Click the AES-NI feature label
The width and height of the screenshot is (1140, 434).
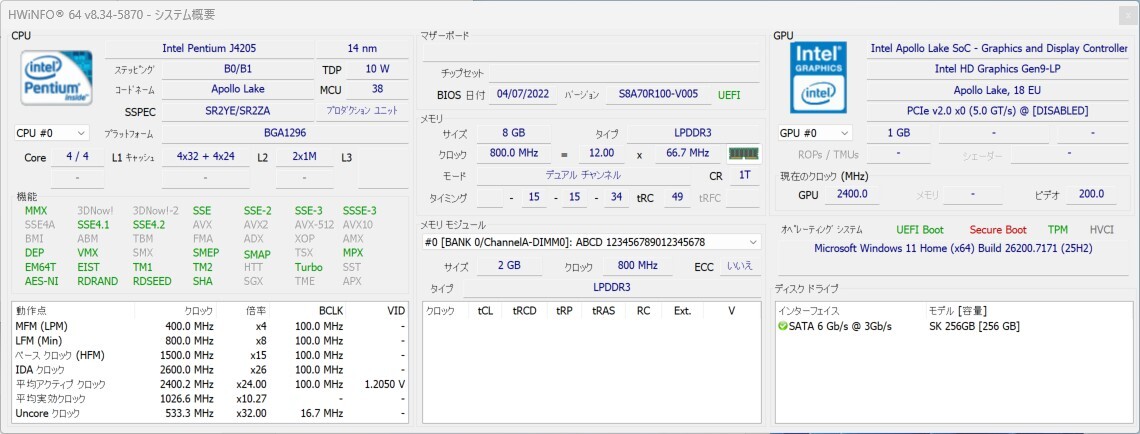pyautogui.click(x=41, y=281)
